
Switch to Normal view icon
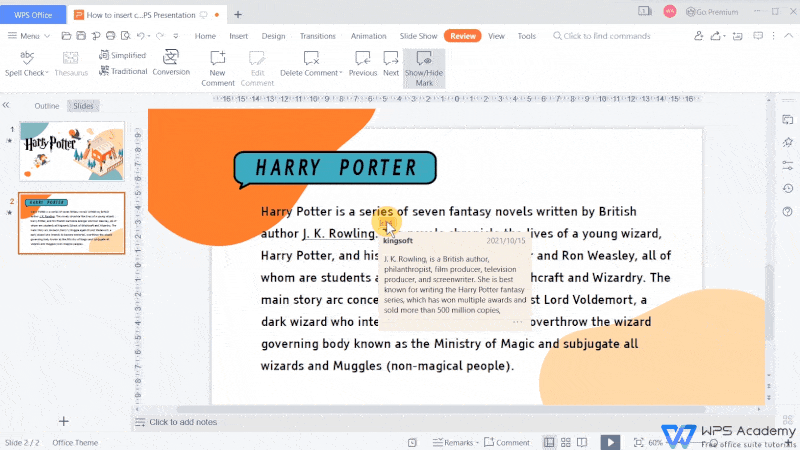549,442
